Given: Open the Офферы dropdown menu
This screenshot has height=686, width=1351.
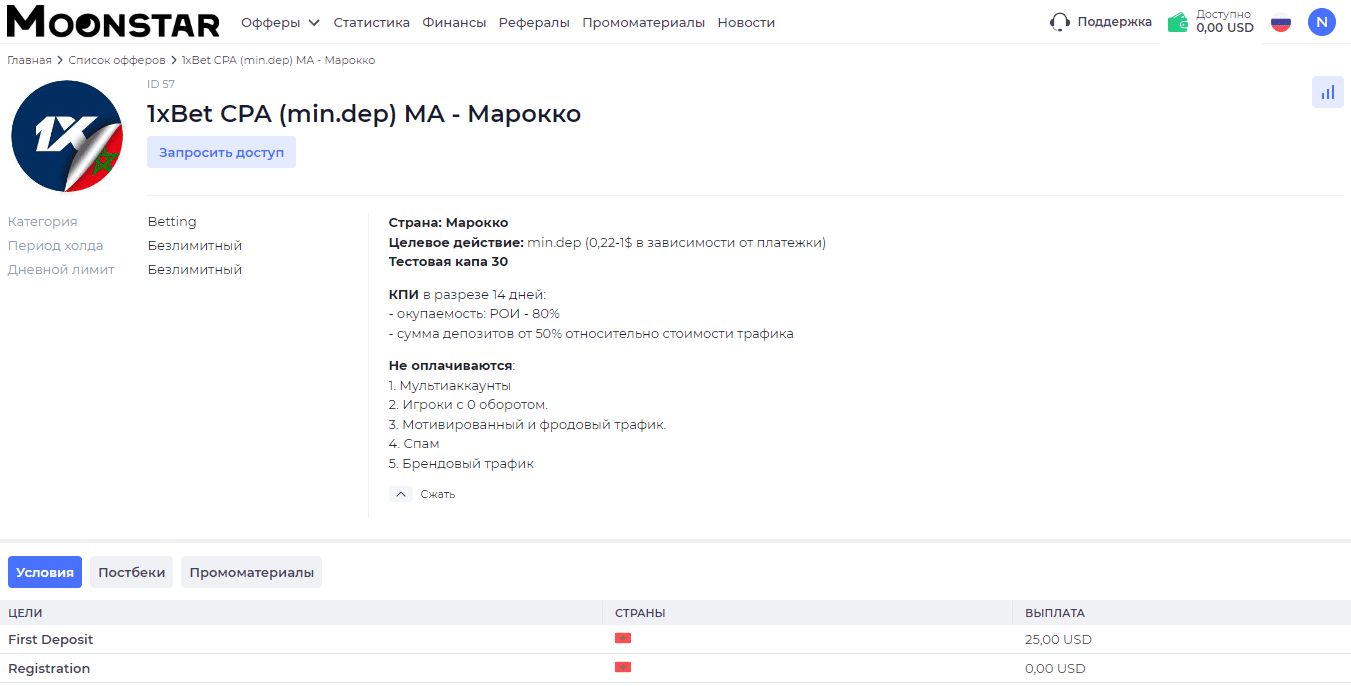Looking at the screenshot, I should click(280, 22).
